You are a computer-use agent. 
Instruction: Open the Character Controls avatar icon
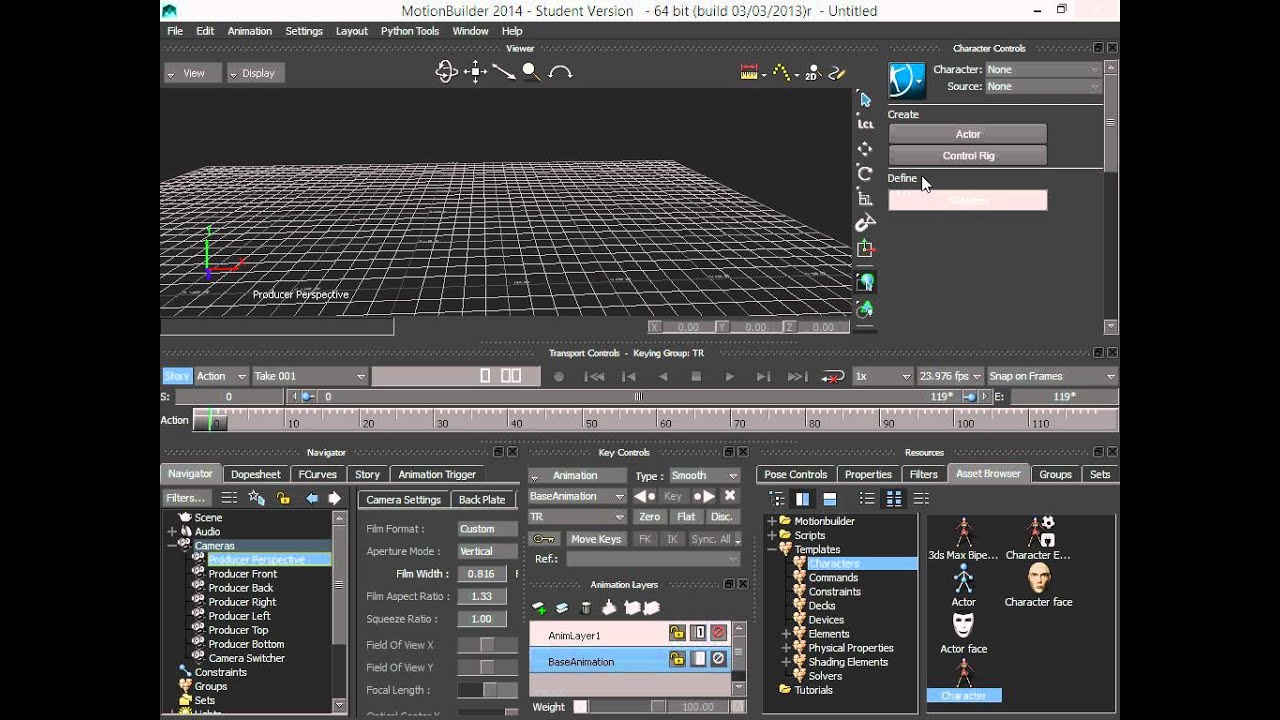click(907, 79)
